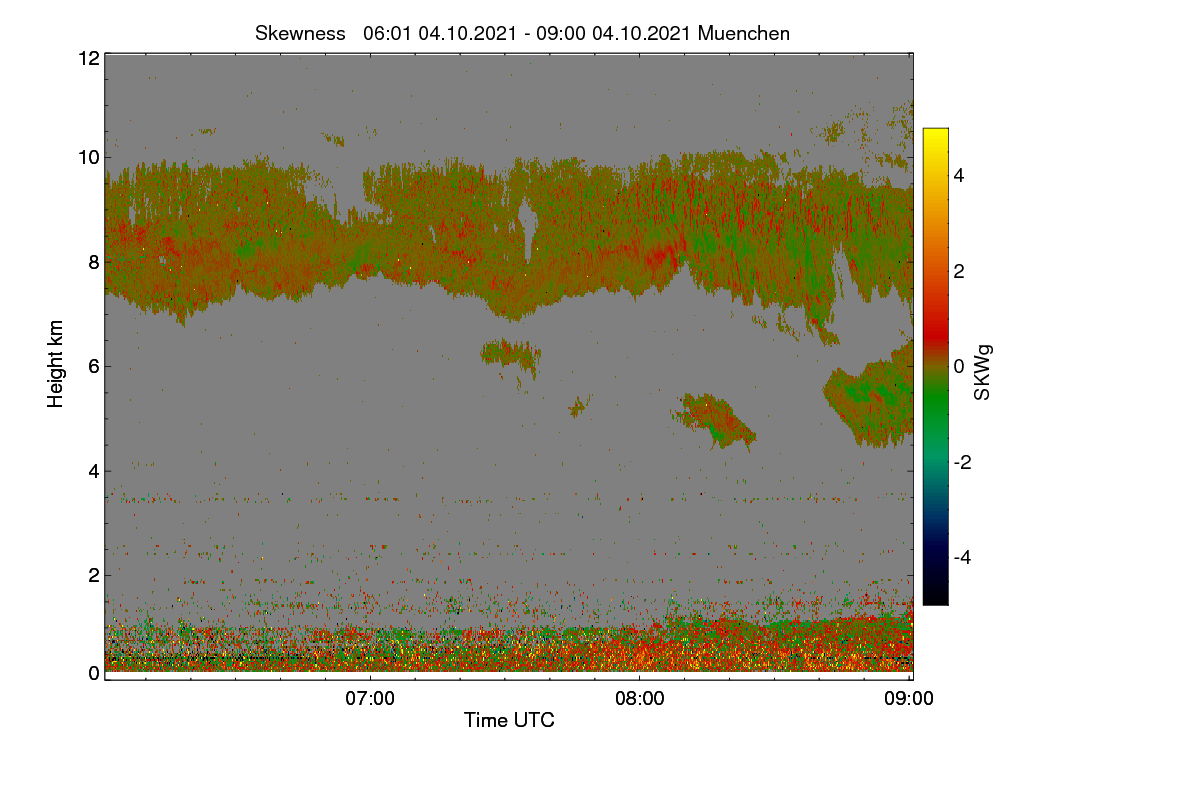The image size is (1200, 800).
Task: Click the plot title starting with 'Skewness'
Action: point(522,33)
